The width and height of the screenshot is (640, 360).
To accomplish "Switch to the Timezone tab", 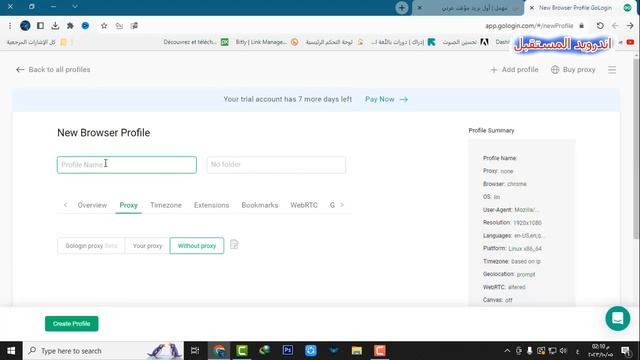I will pos(166,205).
